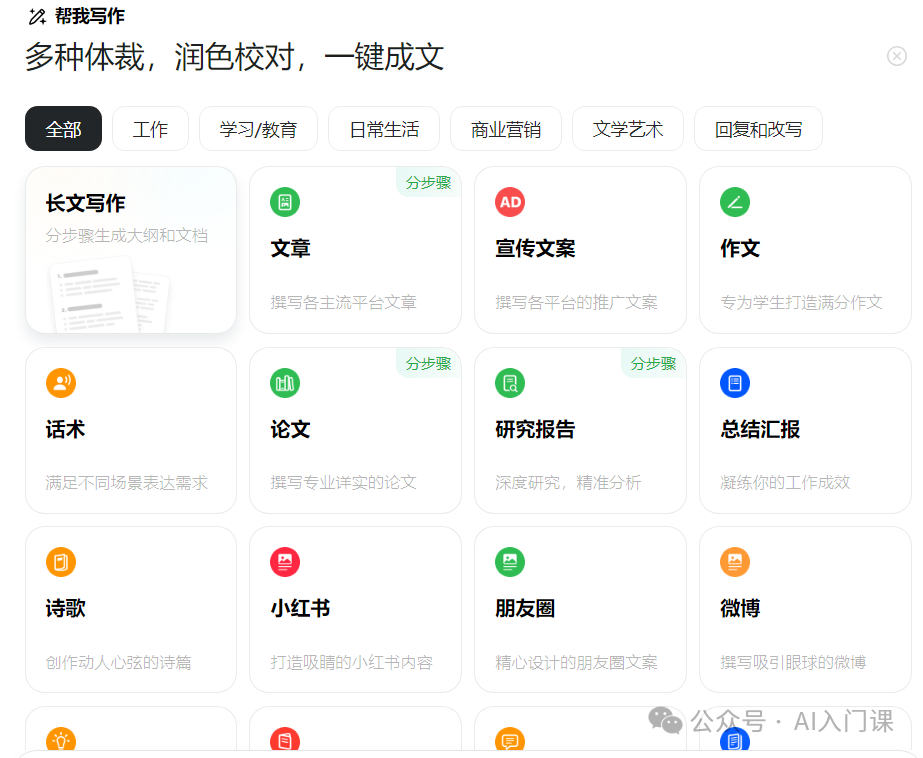Click the 分步骤 badge on 研究报告 card
Viewport: 923px width, 758px height.
[653, 364]
